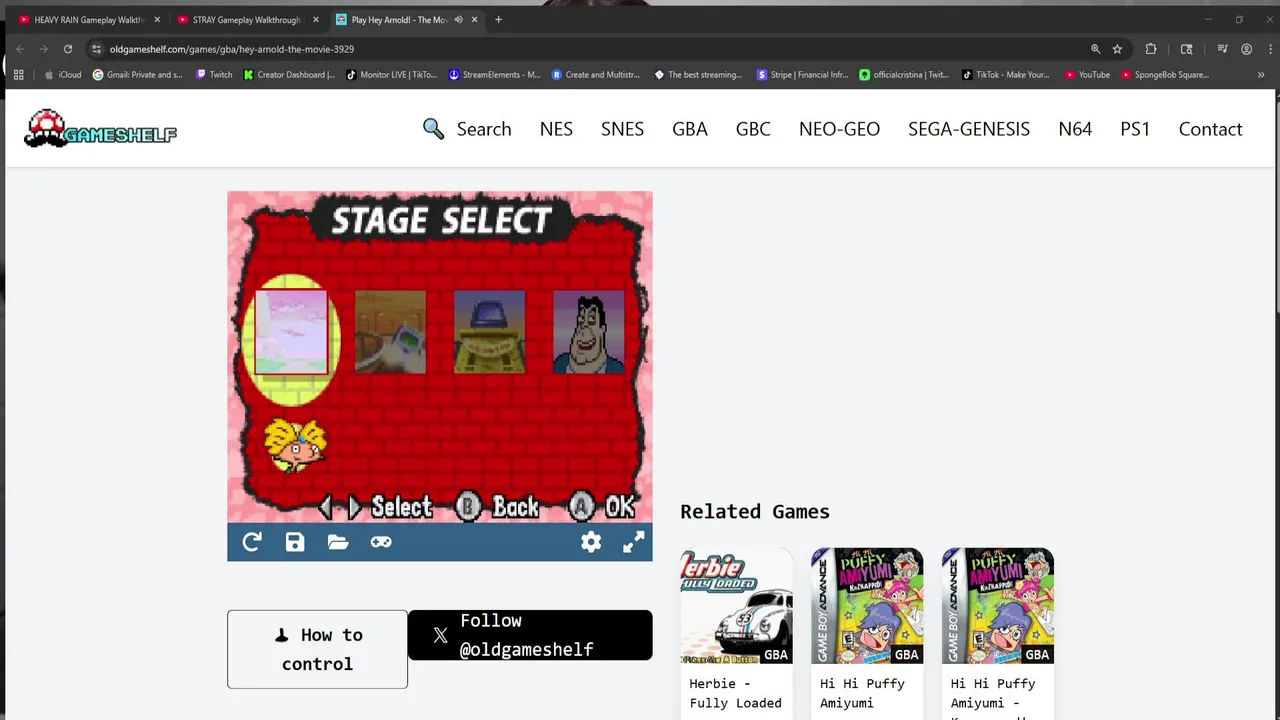Screen dimensions: 1280x720
Task: Click the browser back arrow
Action: coord(20,49)
